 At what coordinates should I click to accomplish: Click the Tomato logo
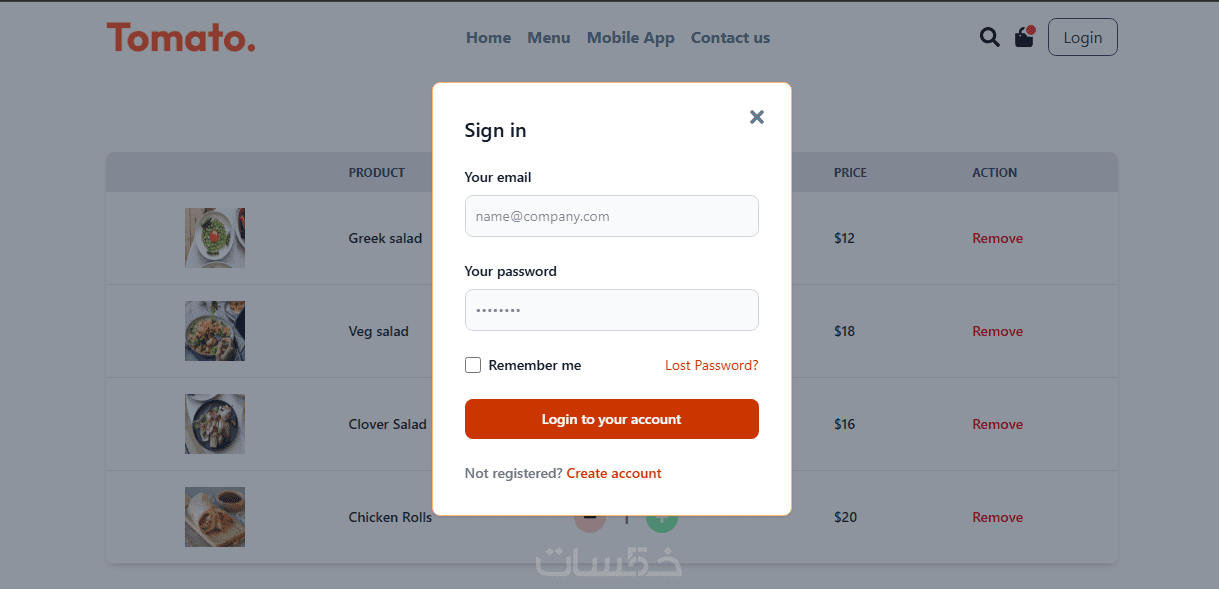[181, 38]
